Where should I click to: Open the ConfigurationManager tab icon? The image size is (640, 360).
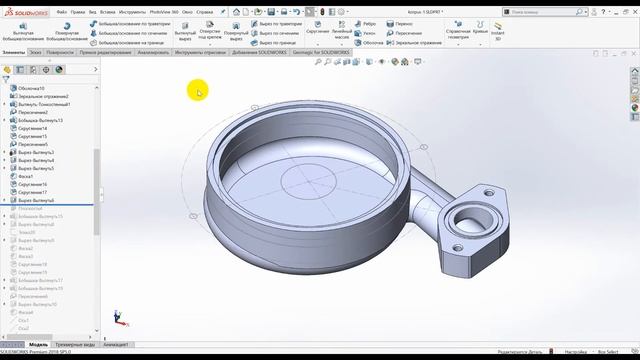pyautogui.click(x=33, y=70)
